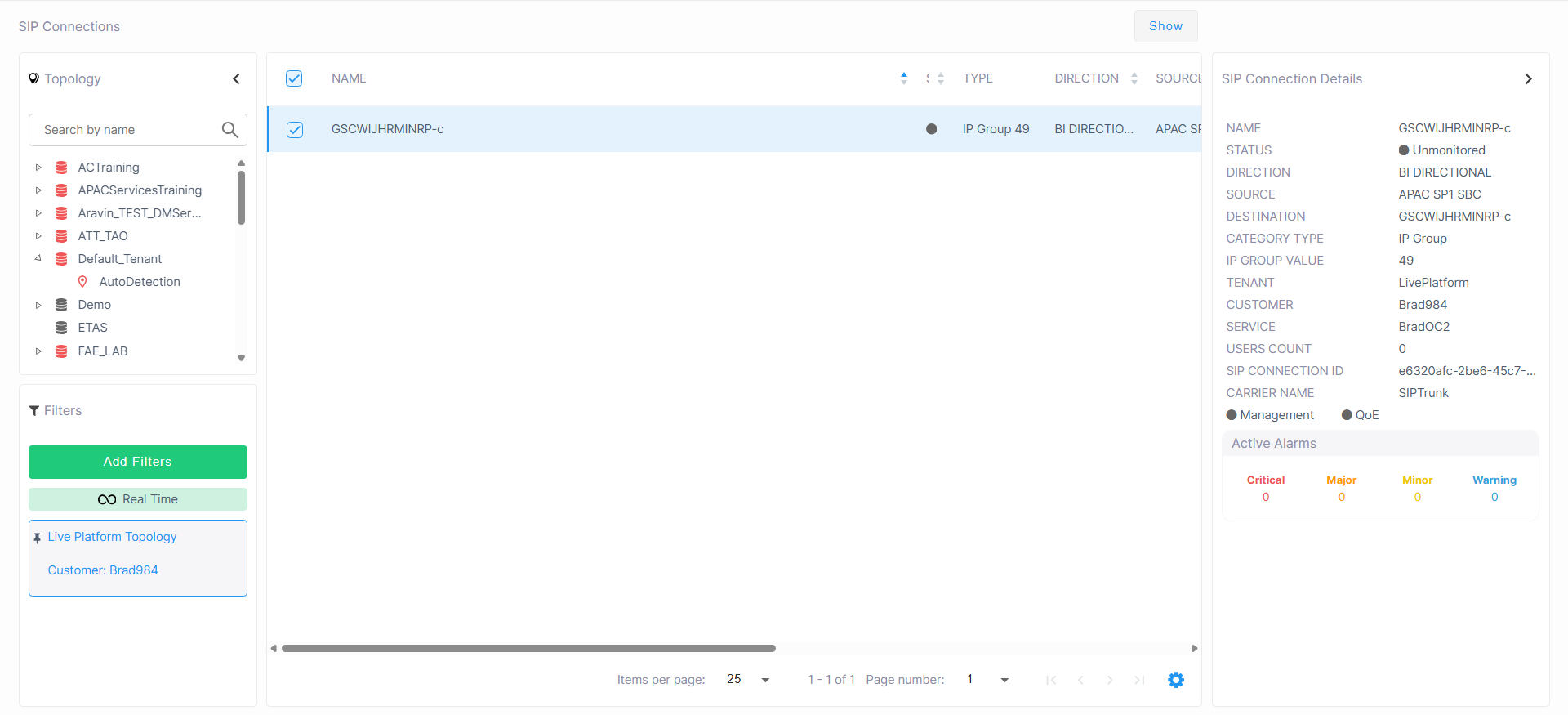1568x715 pixels.
Task: Click the search magnifier icon in Topology
Action: point(229,130)
